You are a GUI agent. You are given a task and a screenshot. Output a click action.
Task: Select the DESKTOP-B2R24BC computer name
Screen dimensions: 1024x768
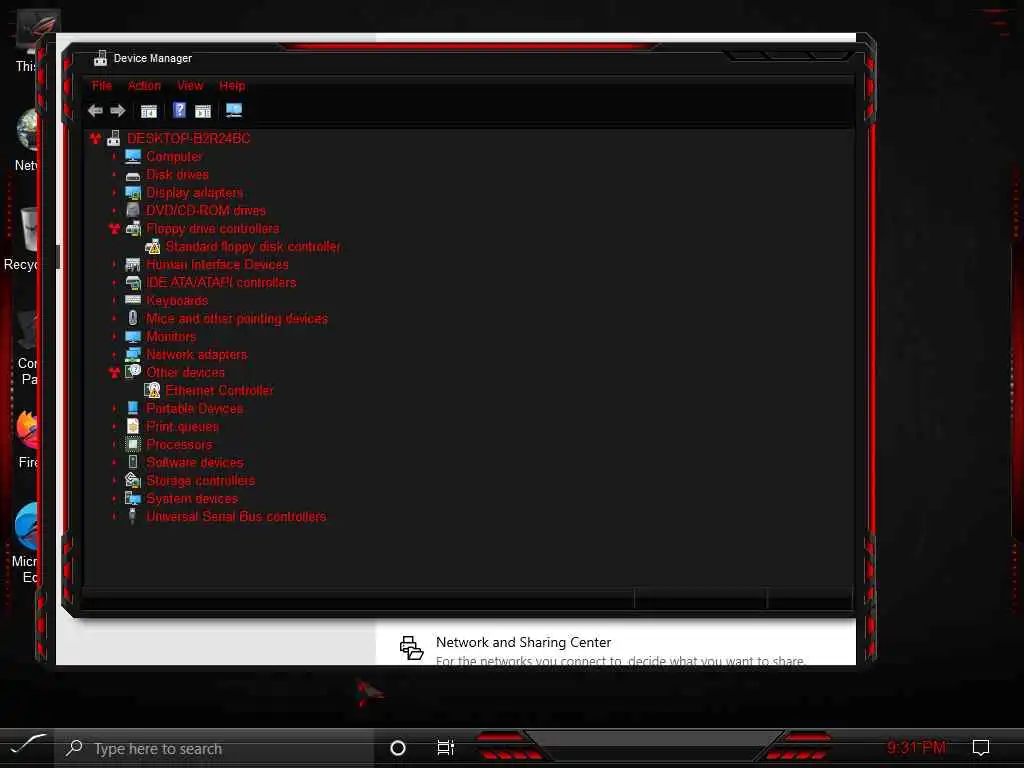coord(188,138)
